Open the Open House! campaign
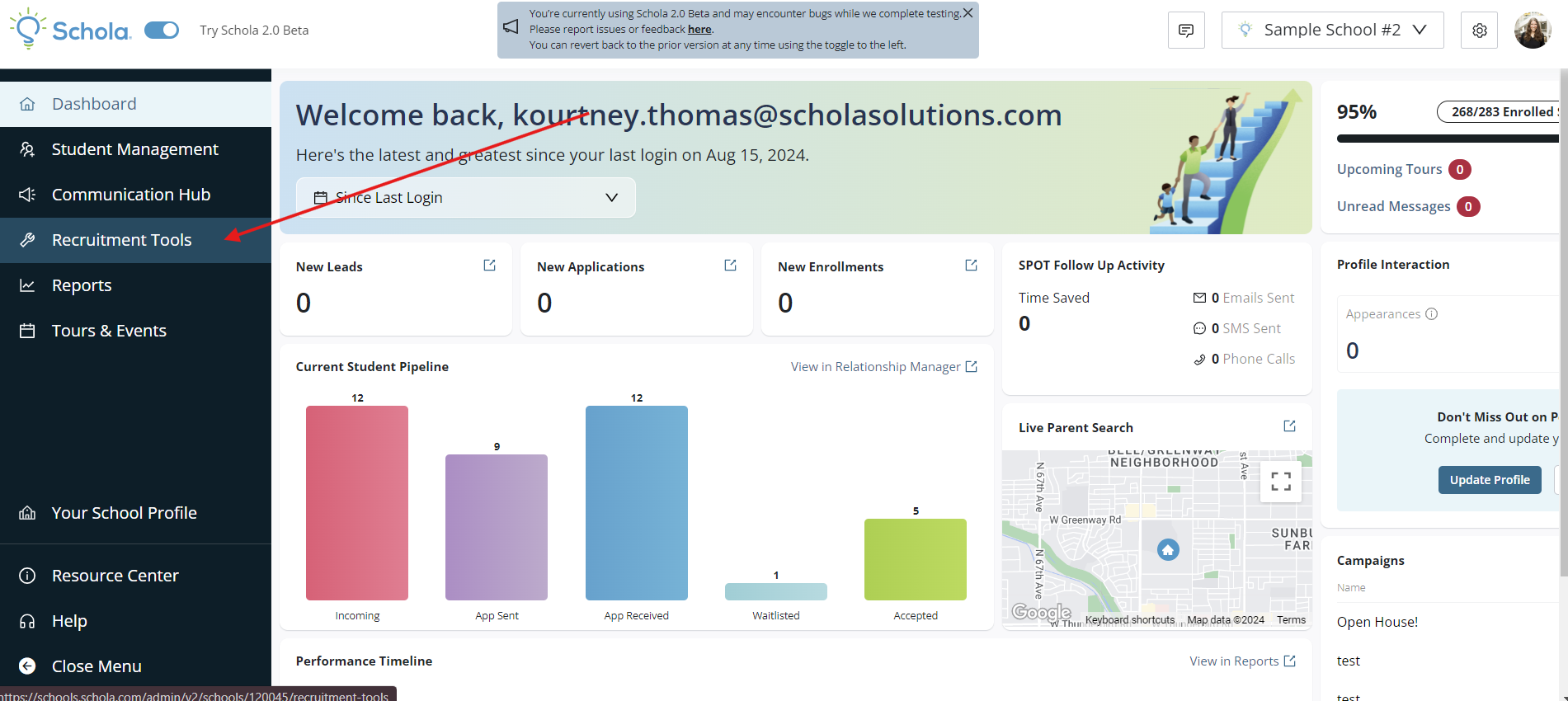1568x701 pixels. [1377, 623]
